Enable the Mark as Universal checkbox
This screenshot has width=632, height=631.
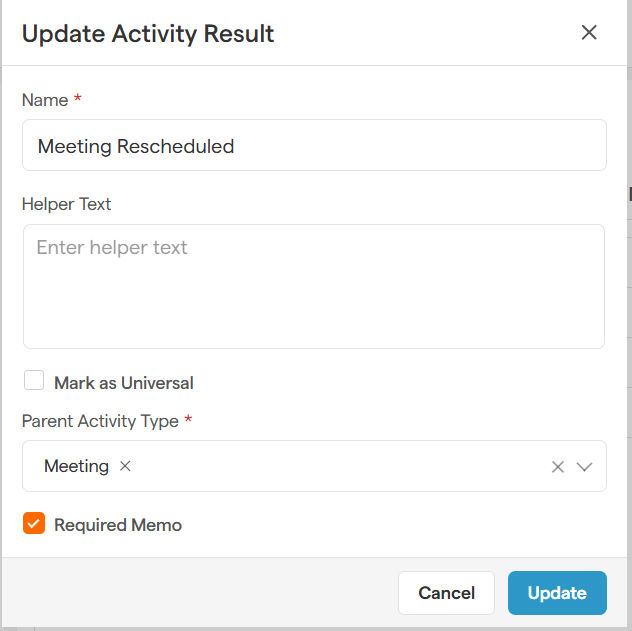click(35, 381)
